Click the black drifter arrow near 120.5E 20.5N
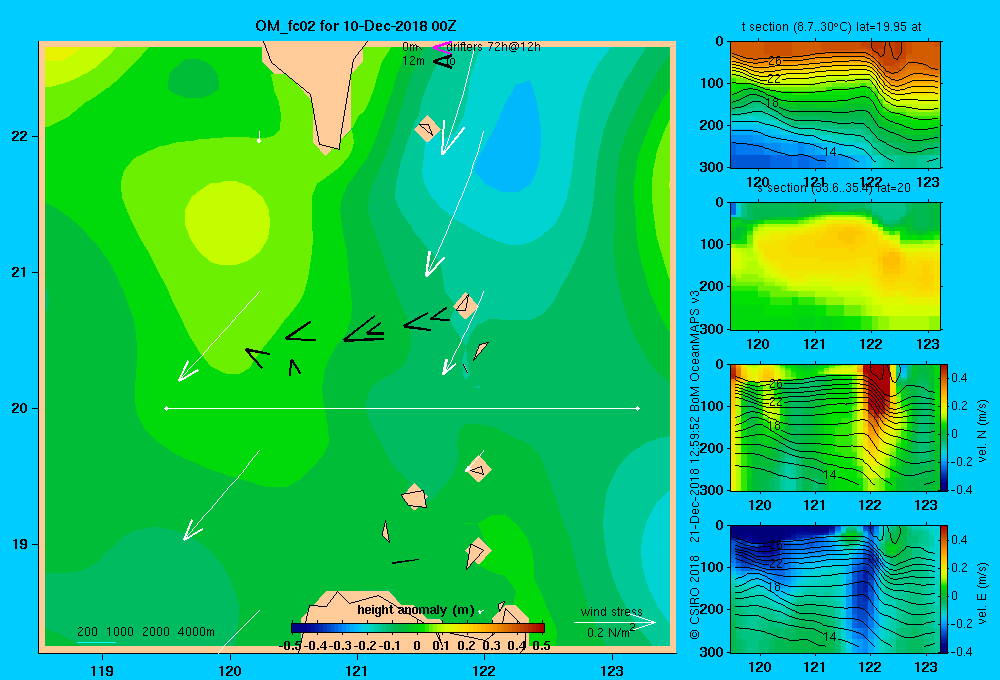This screenshot has width=1000, height=680. click(300, 332)
